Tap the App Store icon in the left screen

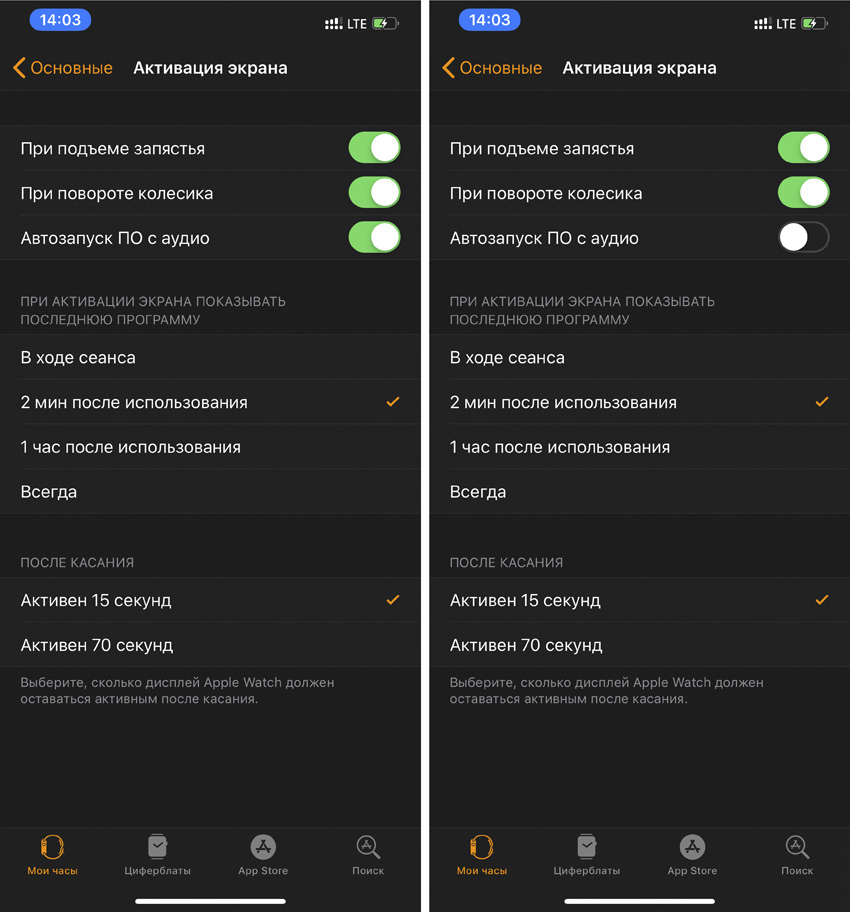pos(263,855)
